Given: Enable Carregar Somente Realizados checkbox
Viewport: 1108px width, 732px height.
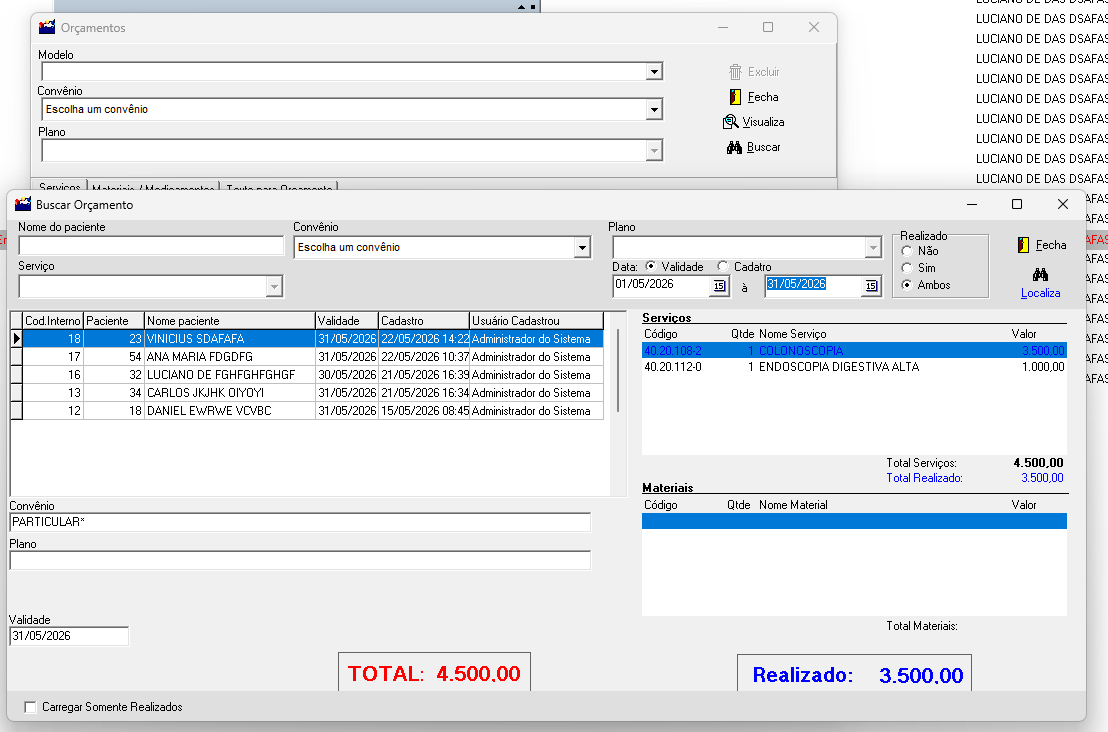Looking at the screenshot, I should tap(30, 707).
